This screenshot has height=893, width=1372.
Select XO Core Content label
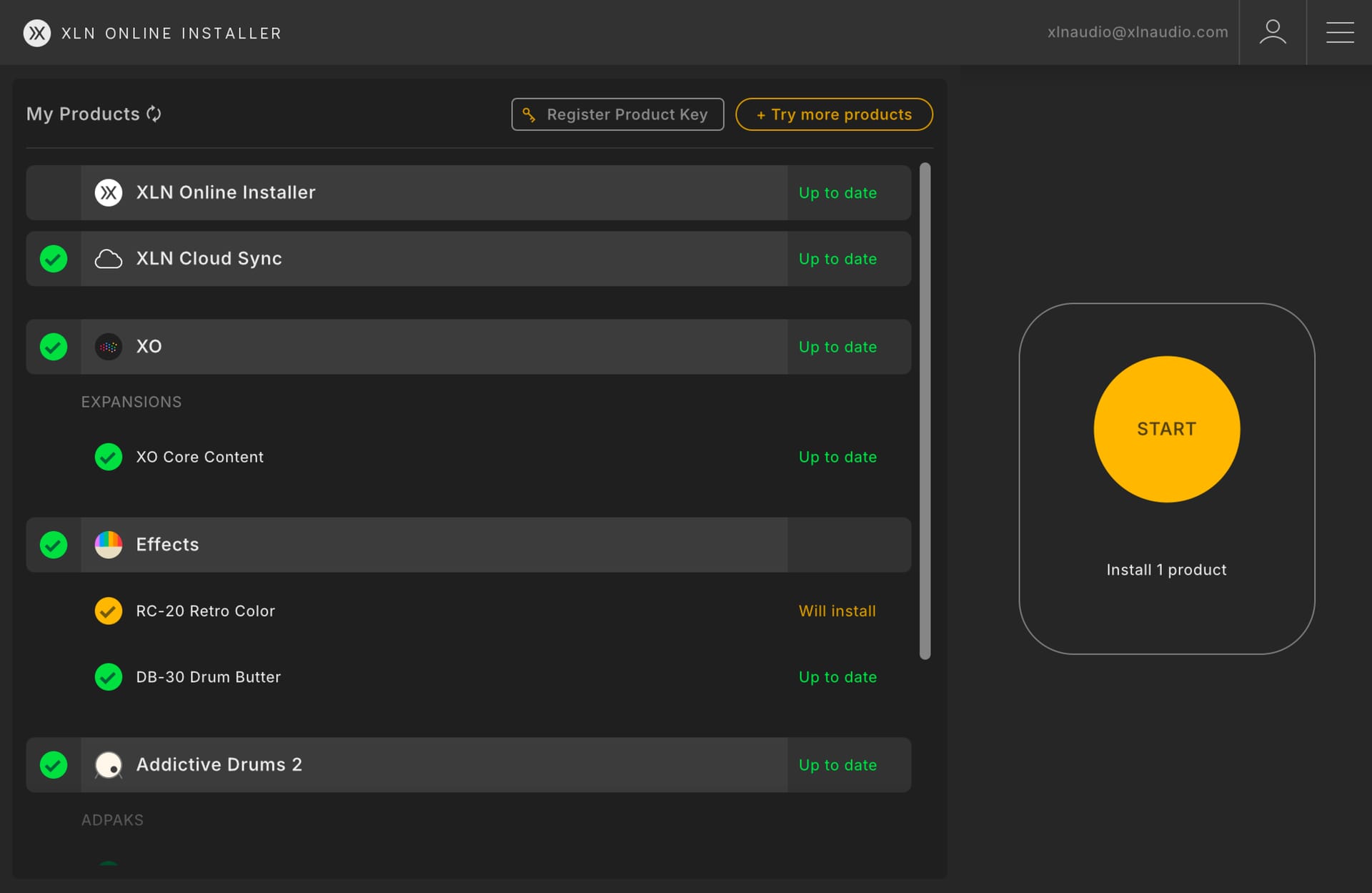pos(199,457)
